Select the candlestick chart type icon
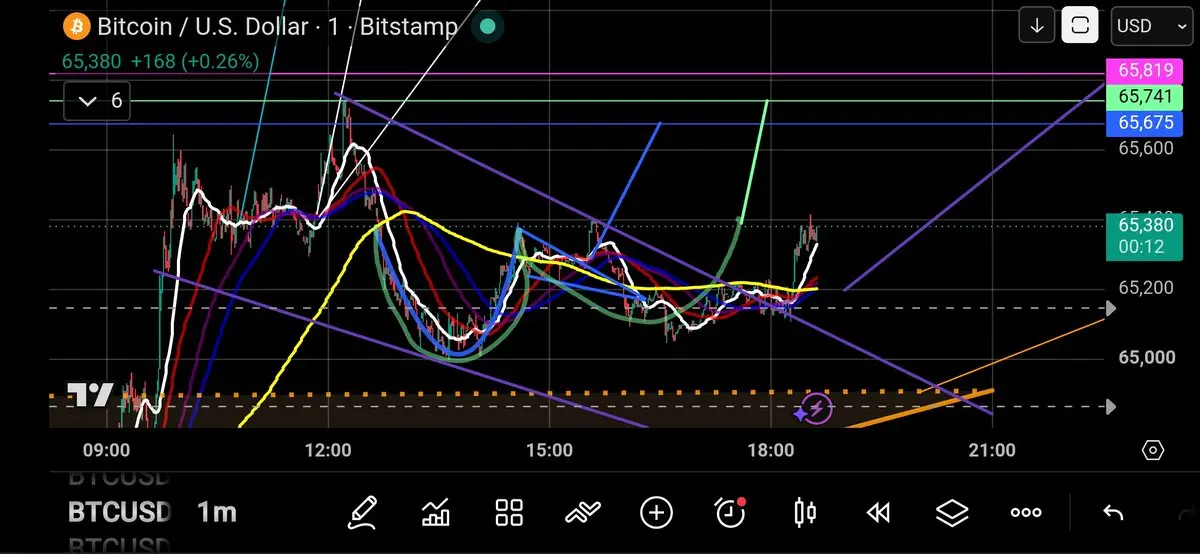Viewport: 1200px width, 554px height. coord(804,513)
